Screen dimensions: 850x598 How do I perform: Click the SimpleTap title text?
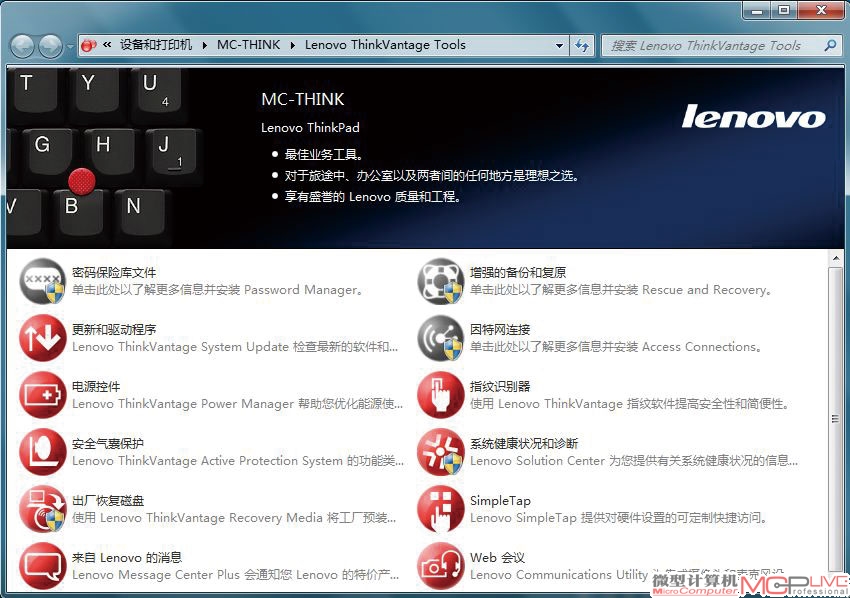pyautogui.click(x=500, y=500)
